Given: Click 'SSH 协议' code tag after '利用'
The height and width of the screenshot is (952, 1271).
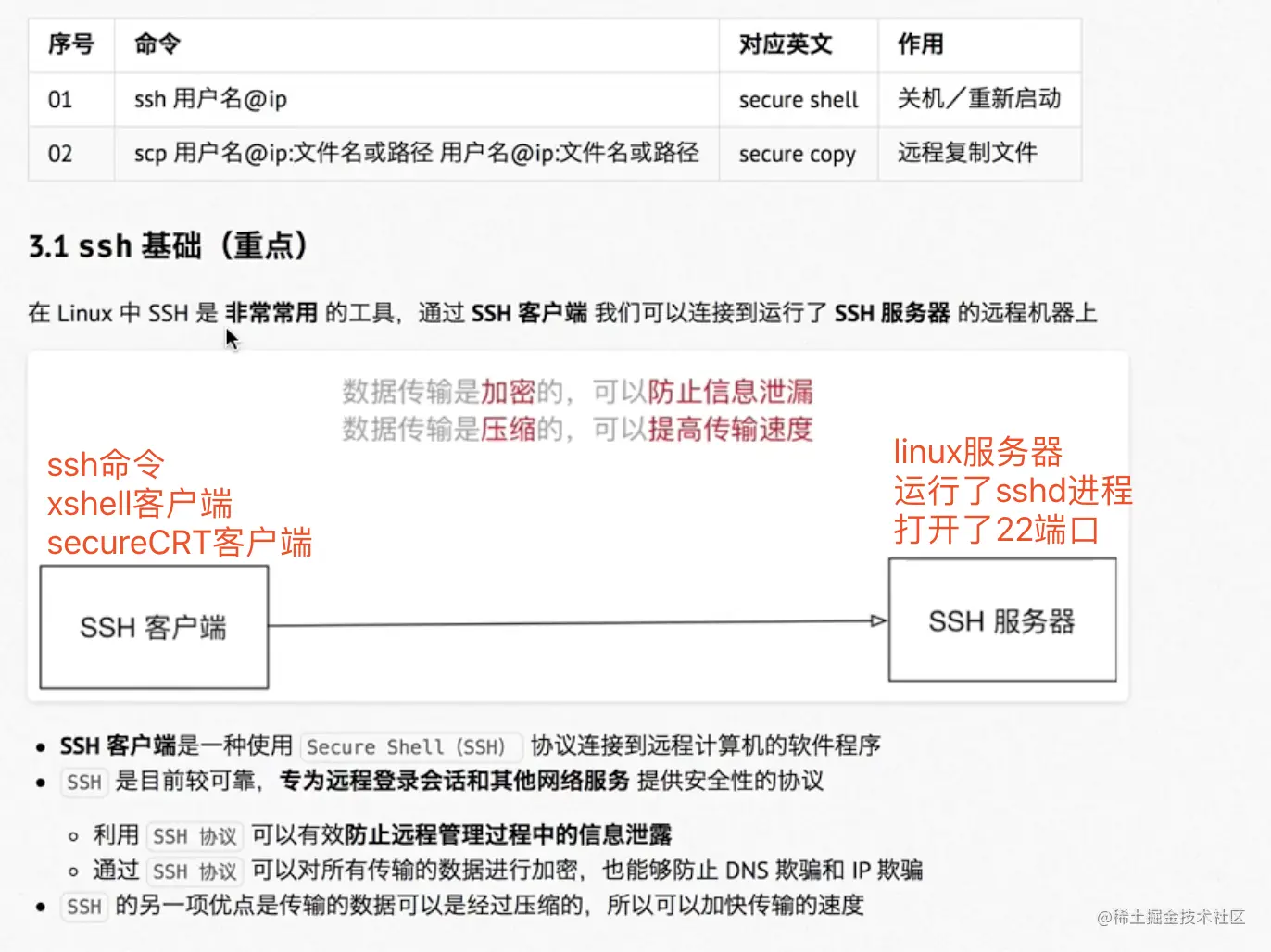Looking at the screenshot, I should click(195, 836).
